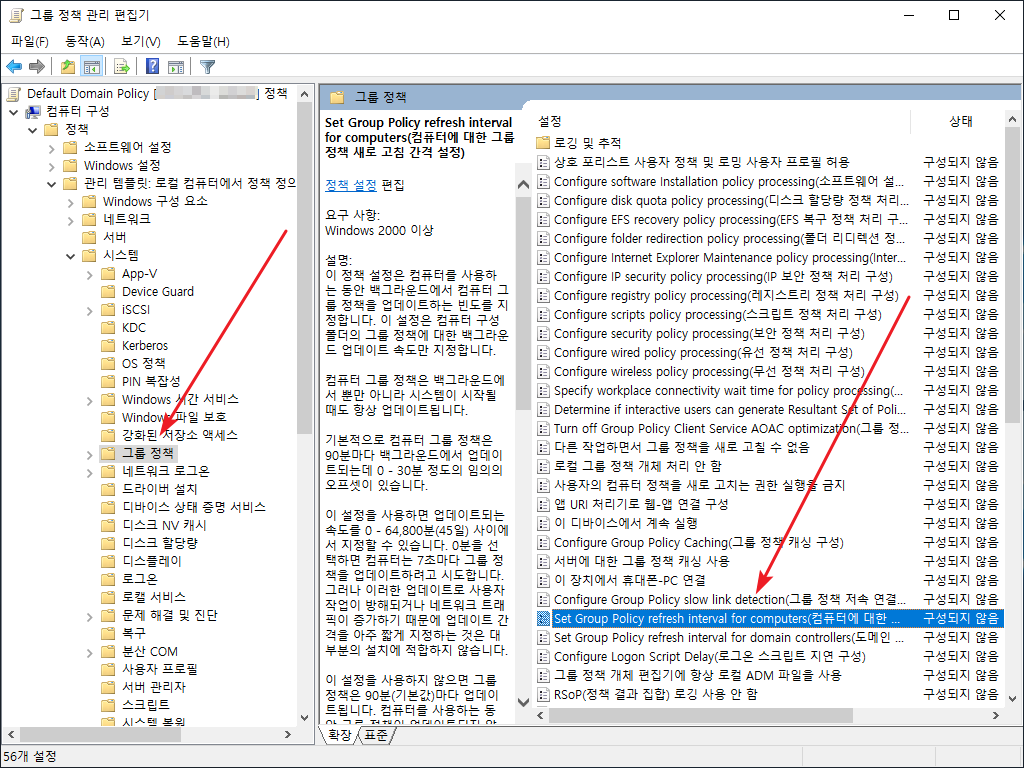Image resolution: width=1024 pixels, height=768 pixels.
Task: Expand the 네트워크 tree node
Action: coord(71,220)
